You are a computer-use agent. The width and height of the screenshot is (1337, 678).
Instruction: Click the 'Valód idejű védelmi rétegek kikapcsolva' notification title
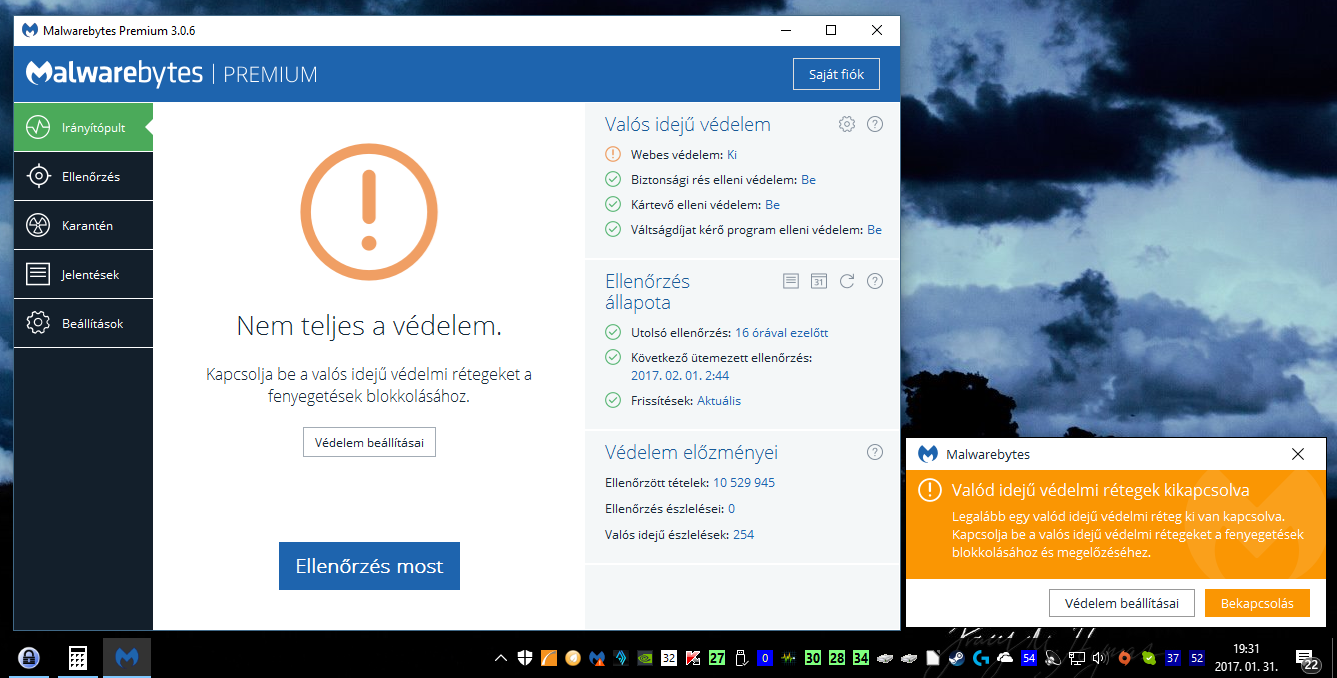1100,490
